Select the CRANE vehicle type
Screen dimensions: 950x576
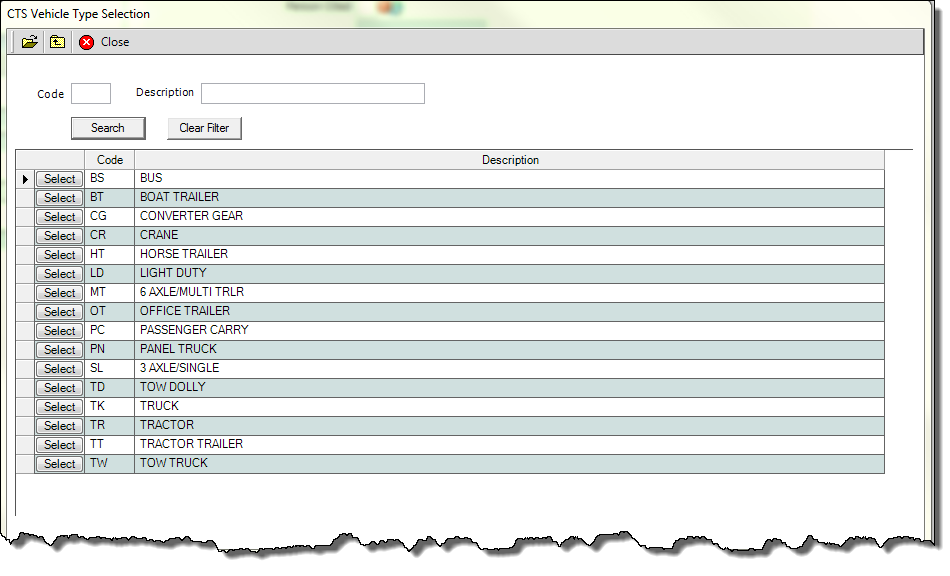click(x=60, y=236)
